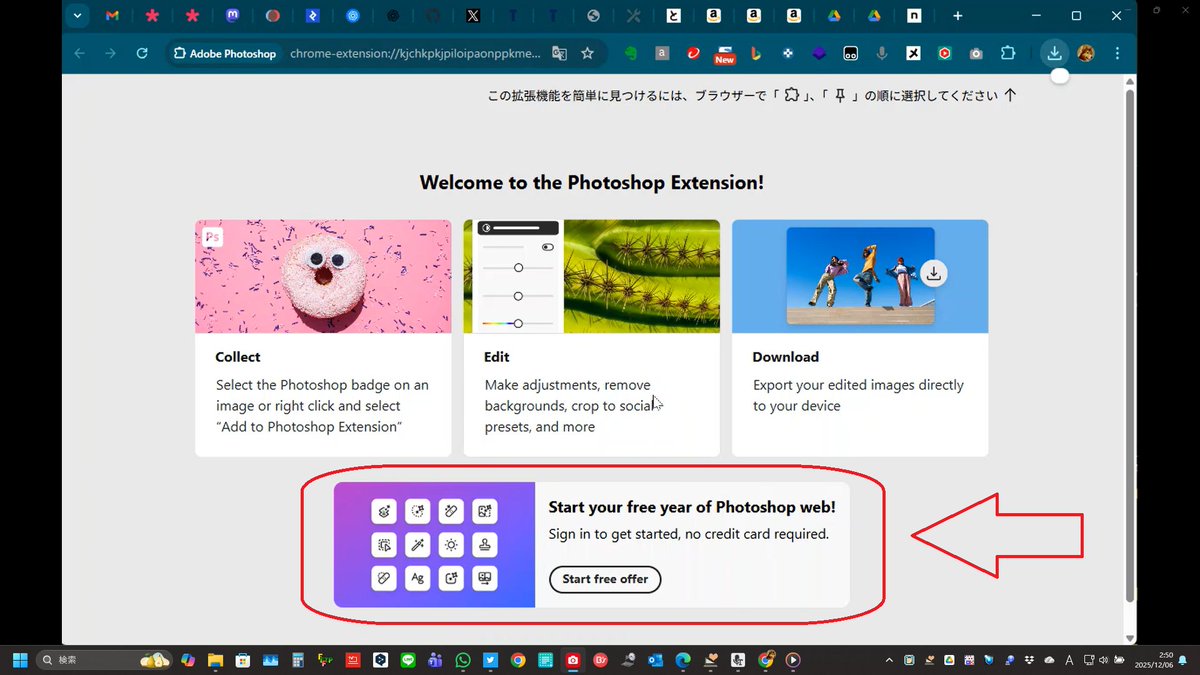Switch to the Mastodon tab

pos(232,16)
